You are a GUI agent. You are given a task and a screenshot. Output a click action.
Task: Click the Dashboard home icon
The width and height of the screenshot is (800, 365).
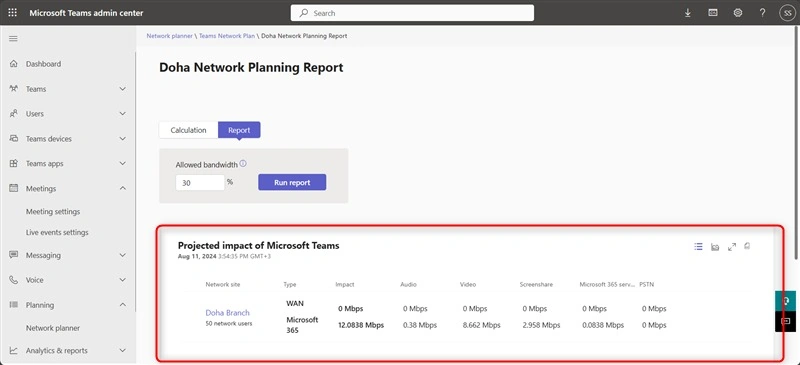tap(14, 64)
